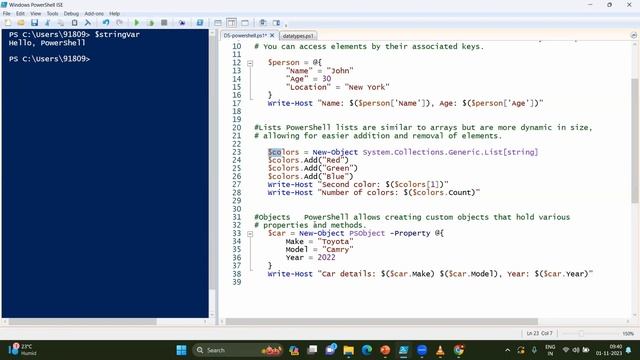Open Microsoft Edge from the taskbar
The image size is (640, 360).
[x=367, y=350]
